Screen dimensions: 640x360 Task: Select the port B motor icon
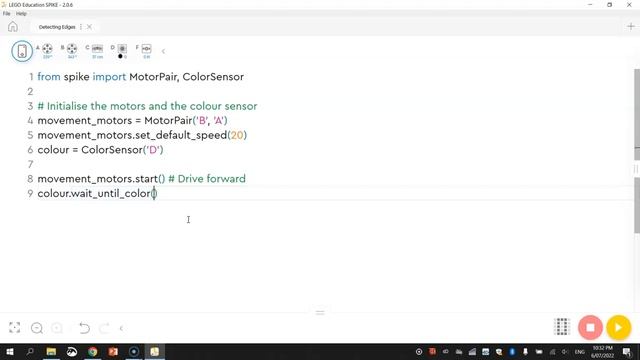pyautogui.click(x=72, y=49)
